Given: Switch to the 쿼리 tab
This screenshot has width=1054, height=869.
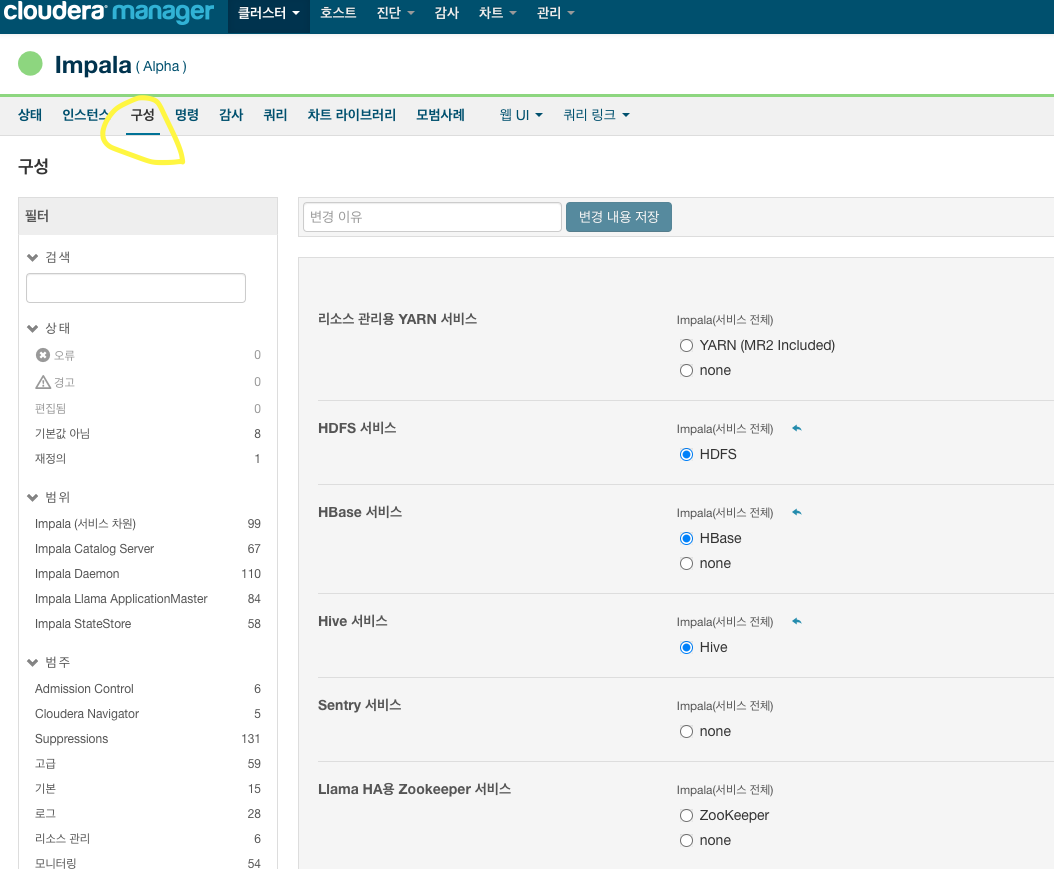Looking at the screenshot, I should click(275, 115).
